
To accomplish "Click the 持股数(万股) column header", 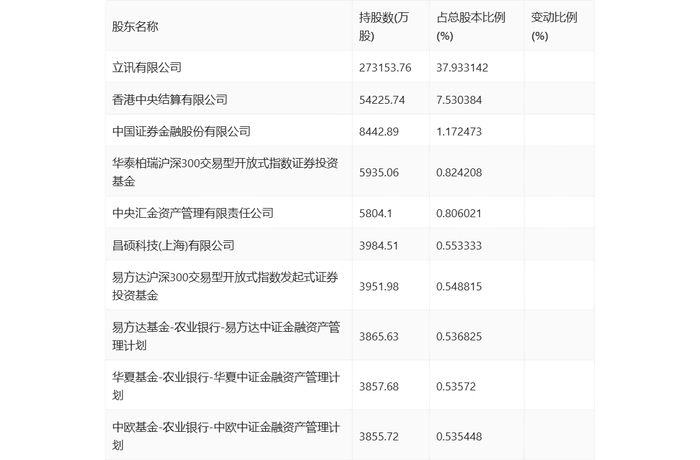I will (384, 26).
